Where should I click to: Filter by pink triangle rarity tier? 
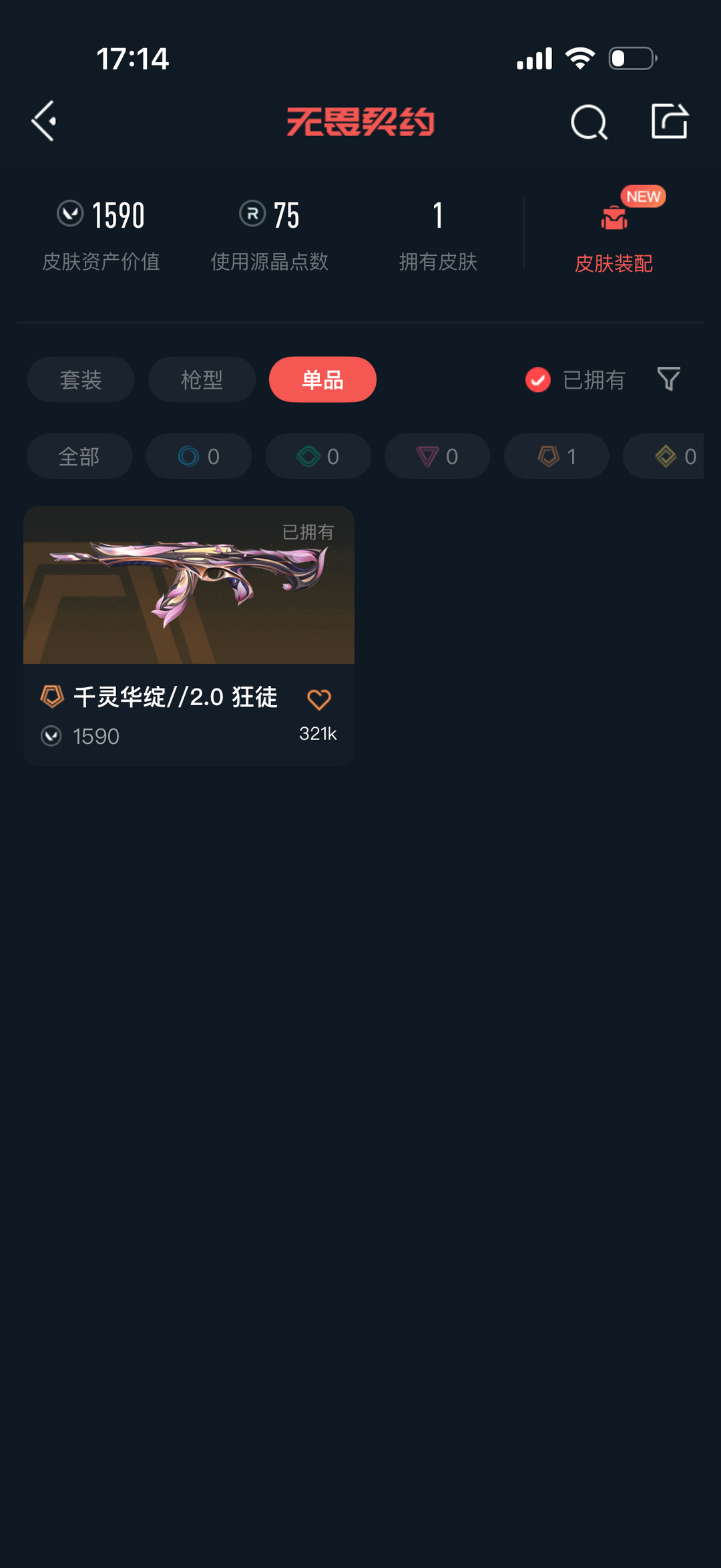point(437,456)
